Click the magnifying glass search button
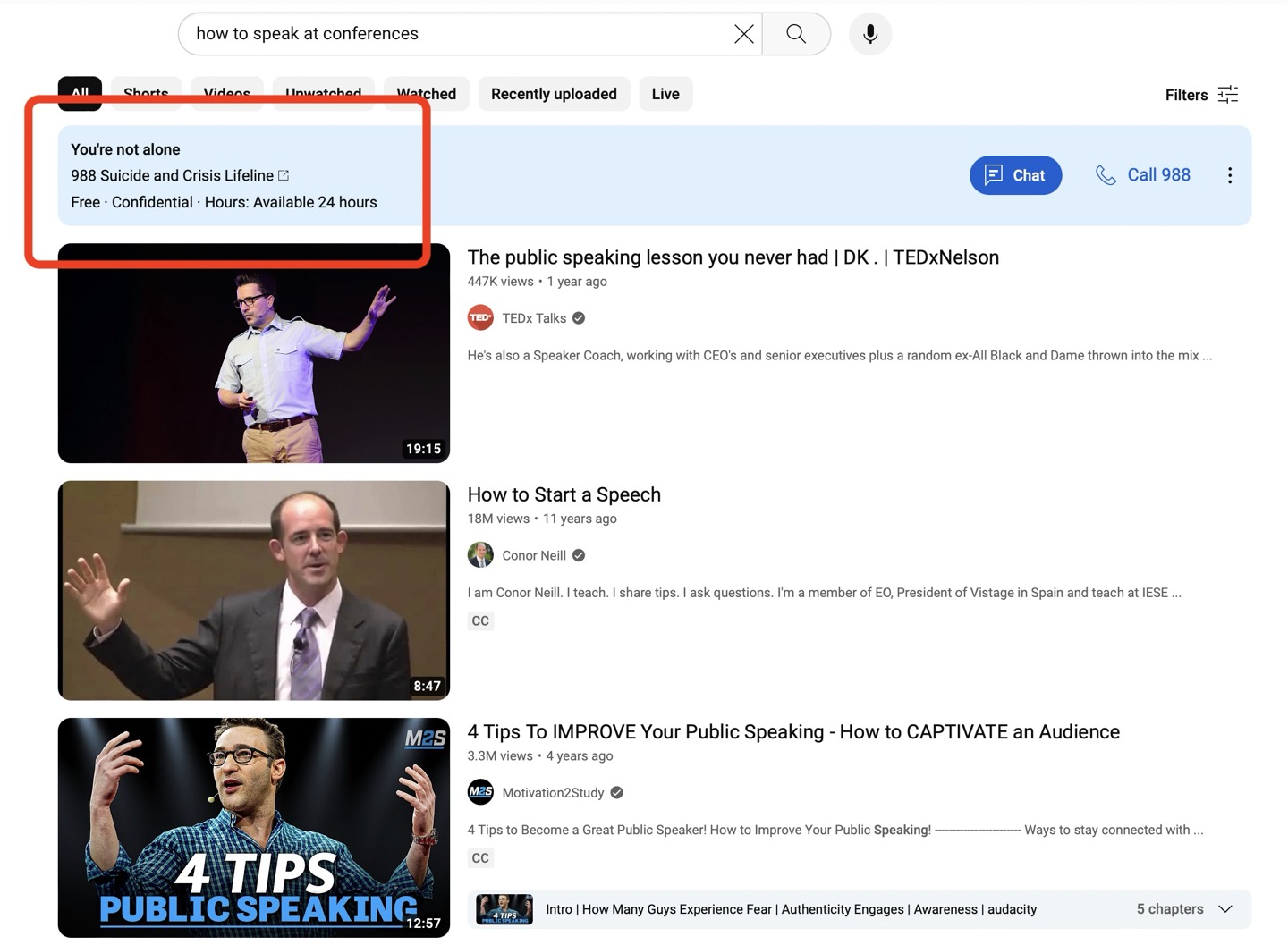Image resolution: width=1288 pixels, height=945 pixels. point(795,34)
